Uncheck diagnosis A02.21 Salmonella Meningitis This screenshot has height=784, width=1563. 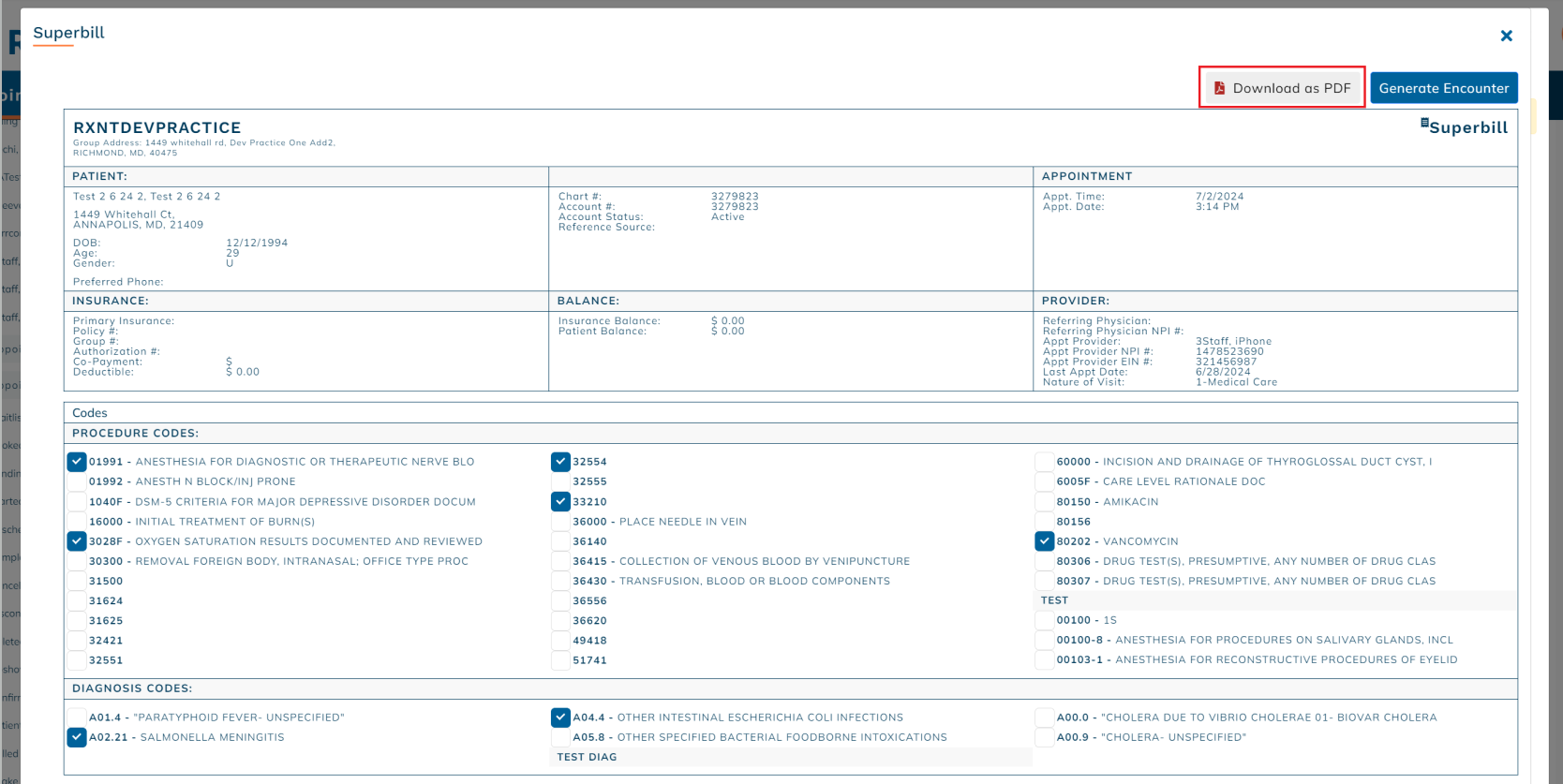[77, 737]
